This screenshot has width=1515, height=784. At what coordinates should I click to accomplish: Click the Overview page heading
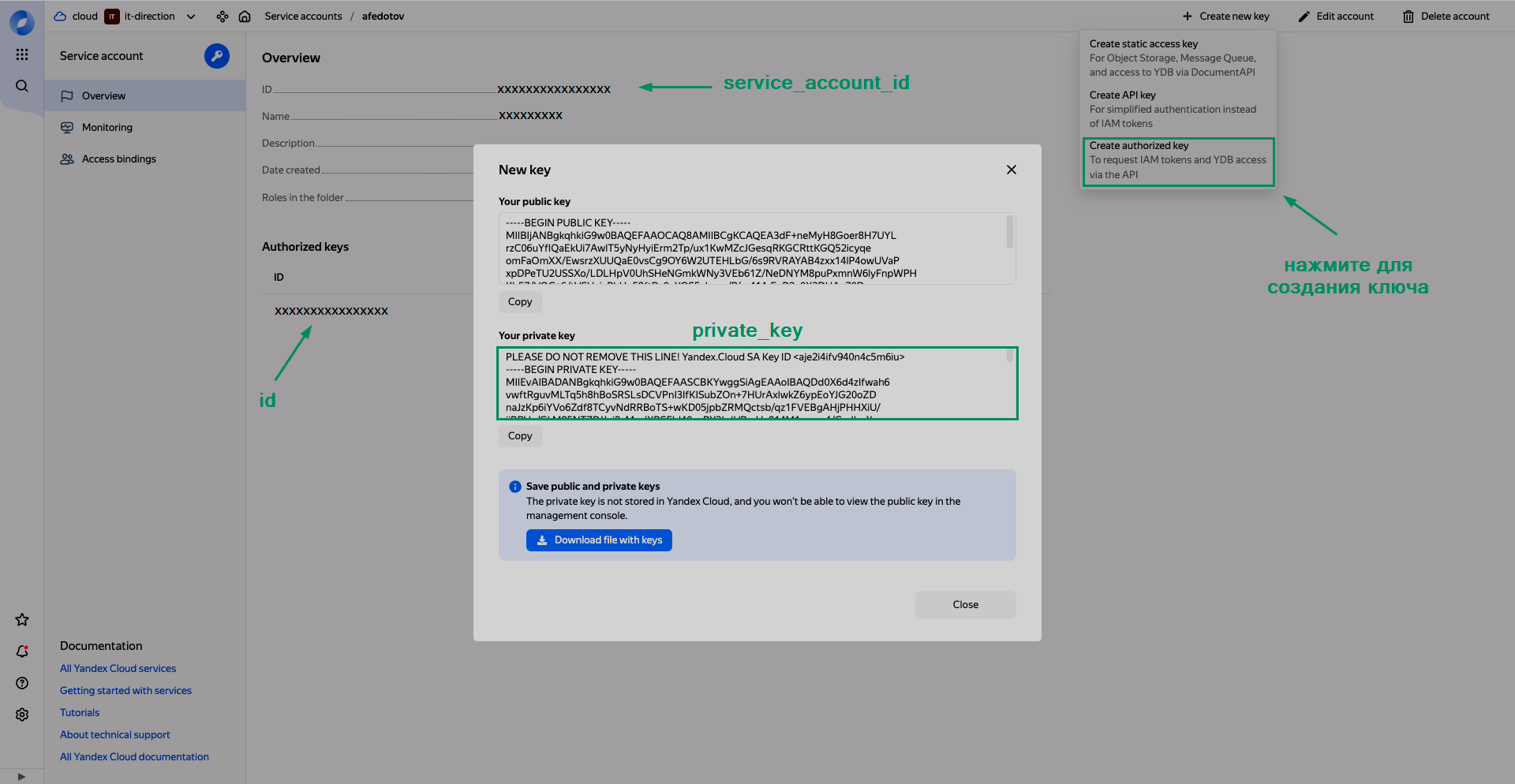pos(291,58)
